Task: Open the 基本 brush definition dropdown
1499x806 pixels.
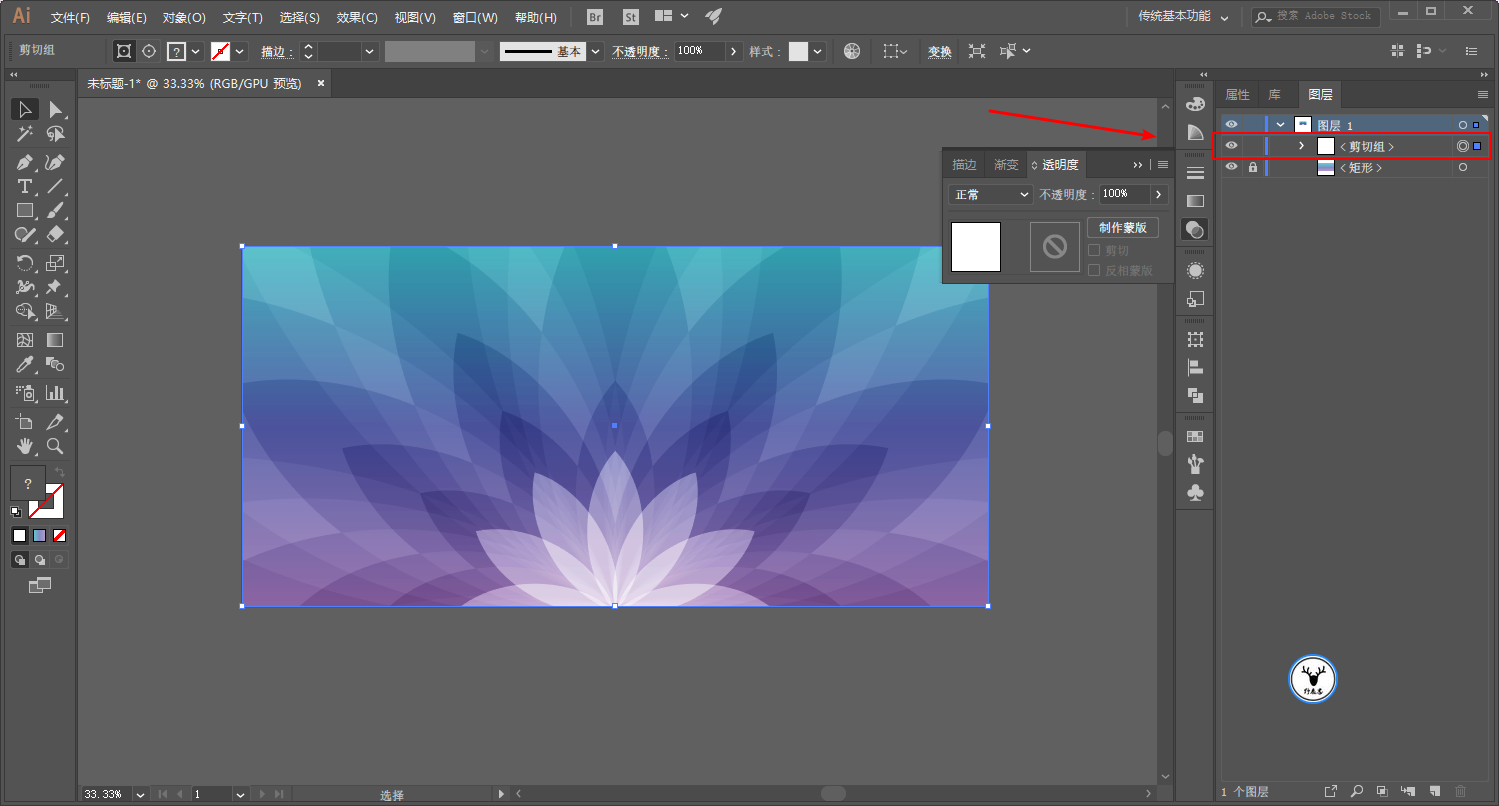Action: tap(597, 51)
